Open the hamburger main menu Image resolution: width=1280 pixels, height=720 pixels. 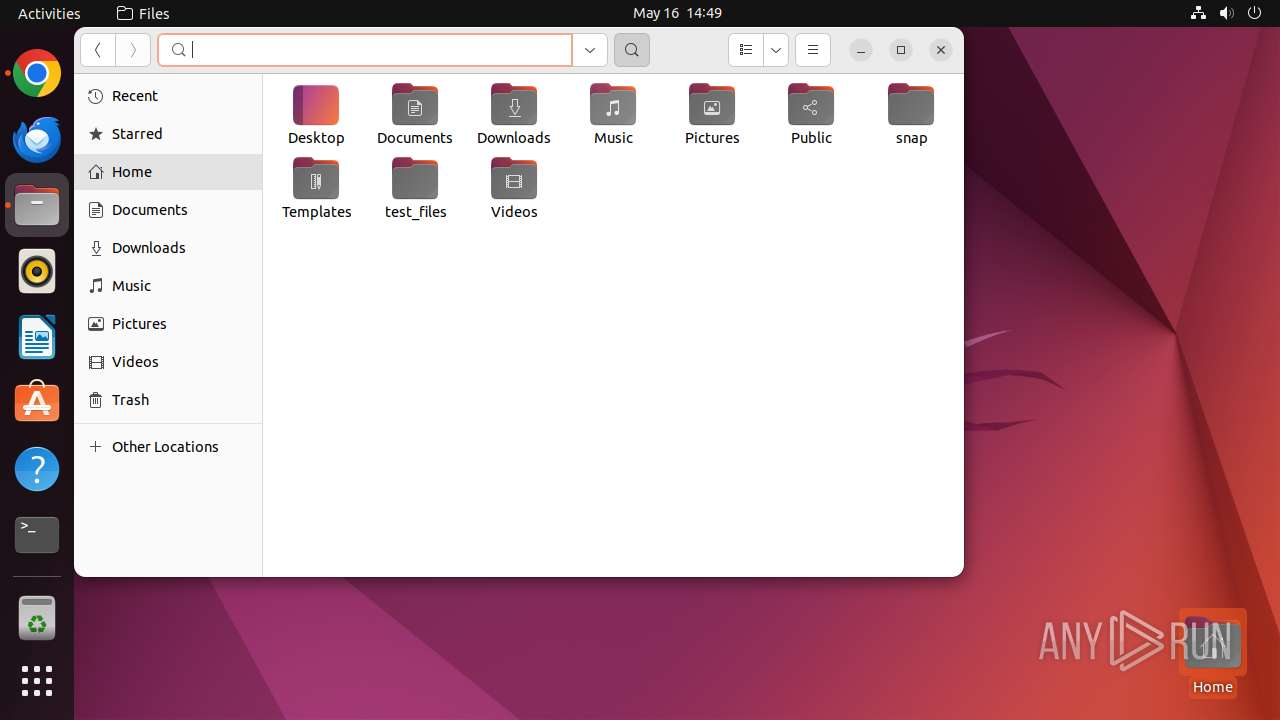pos(813,50)
